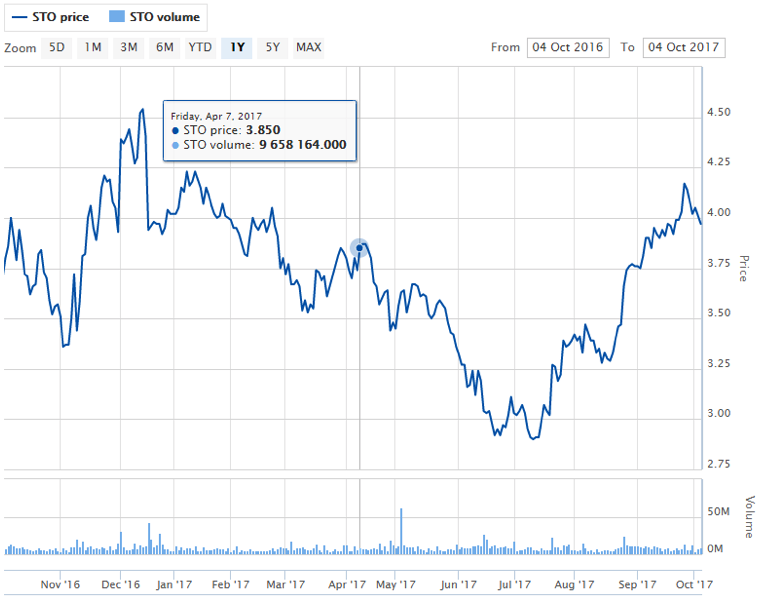
Task: Click the highlighted Apr 7 price point
Action: [x=359, y=248]
